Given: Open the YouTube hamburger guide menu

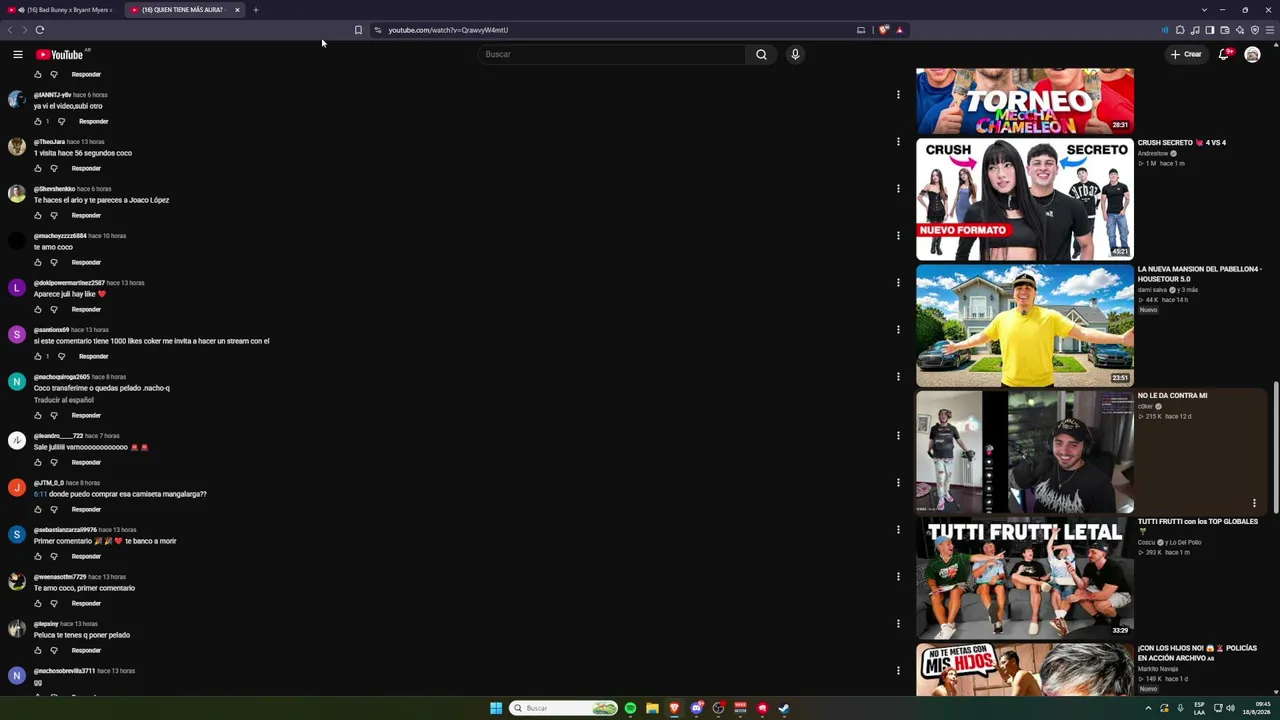Looking at the screenshot, I should click(18, 54).
